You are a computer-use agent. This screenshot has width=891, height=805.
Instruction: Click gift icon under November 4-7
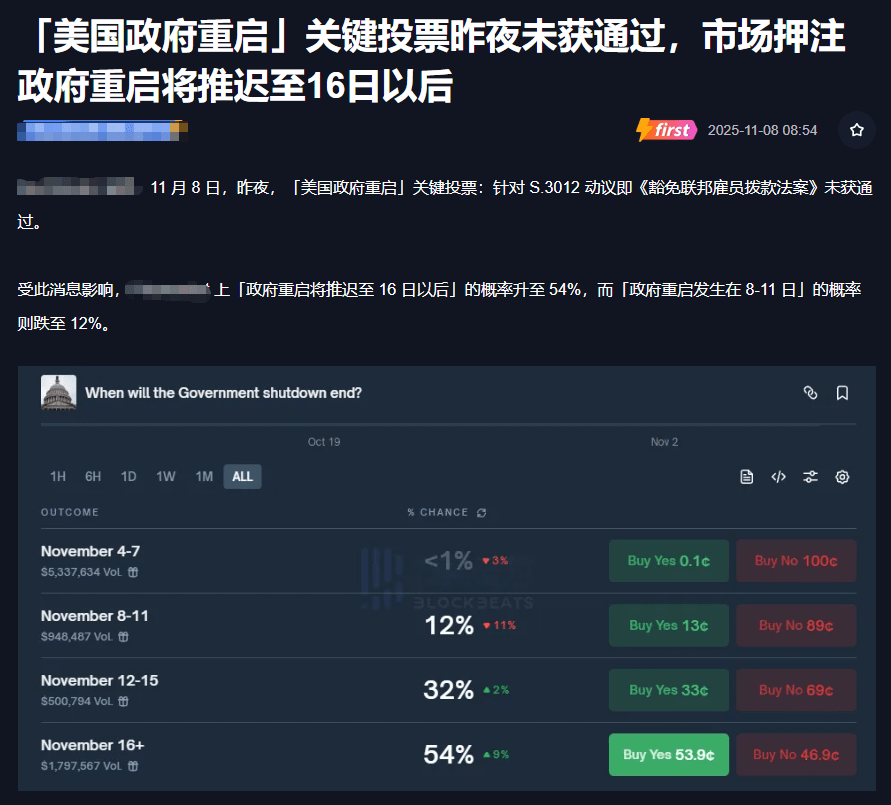133,572
